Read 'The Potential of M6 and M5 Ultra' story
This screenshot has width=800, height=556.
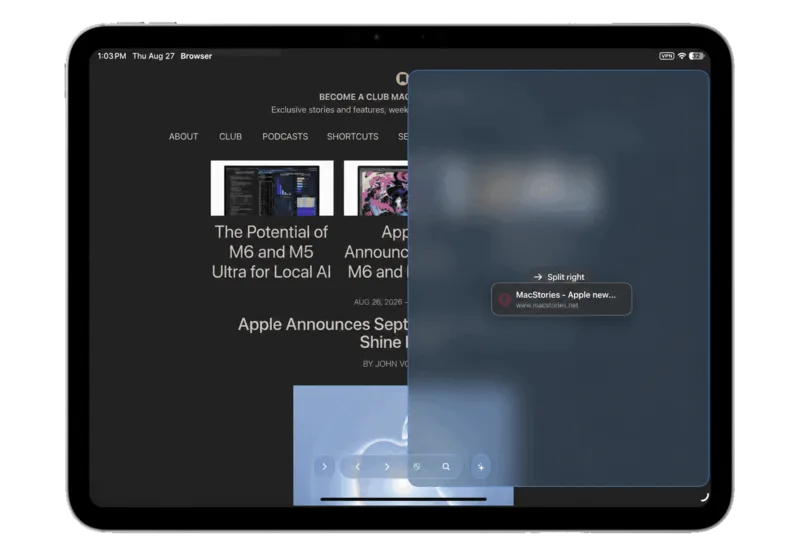[271, 252]
